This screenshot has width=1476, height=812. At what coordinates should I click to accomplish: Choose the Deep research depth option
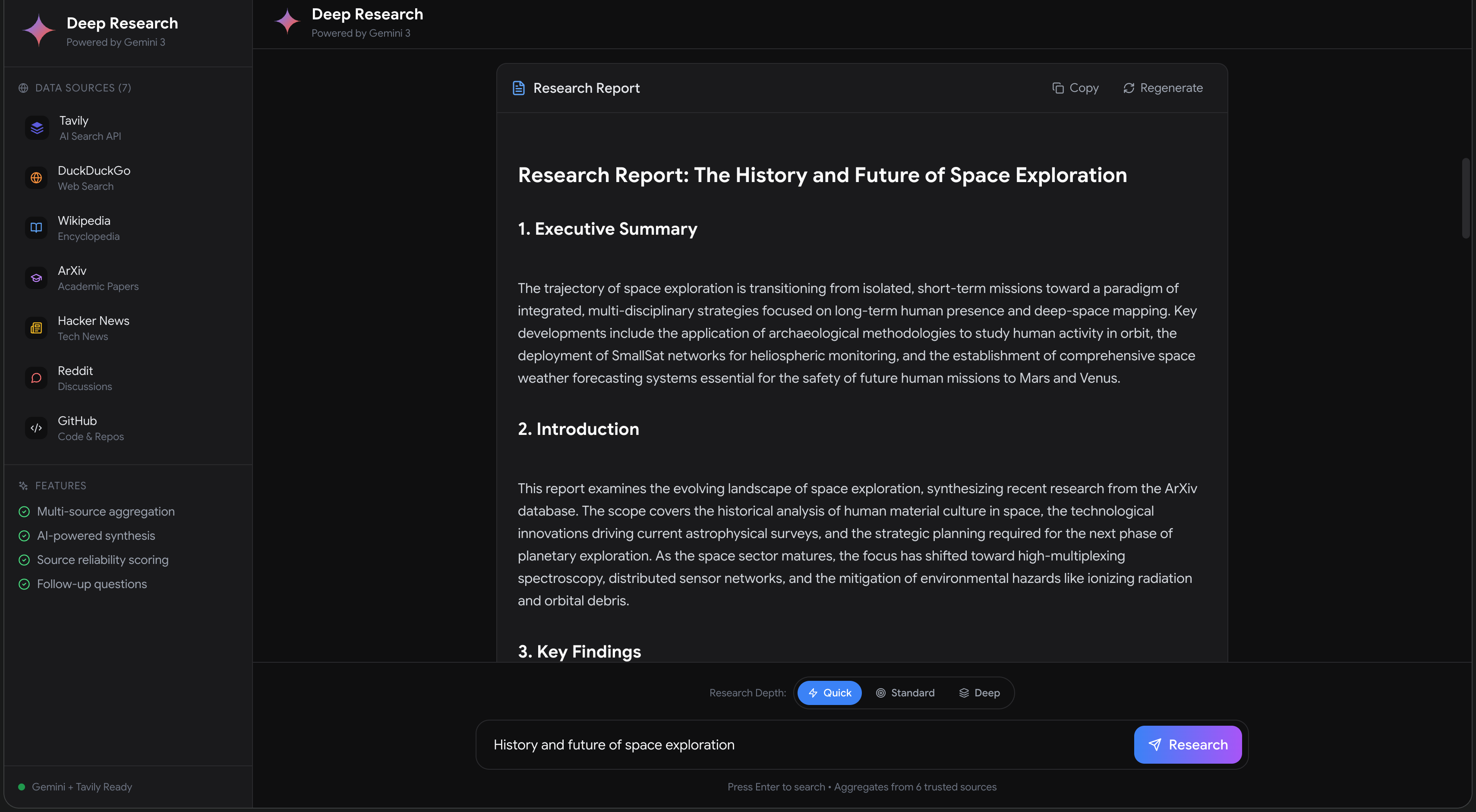(979, 693)
